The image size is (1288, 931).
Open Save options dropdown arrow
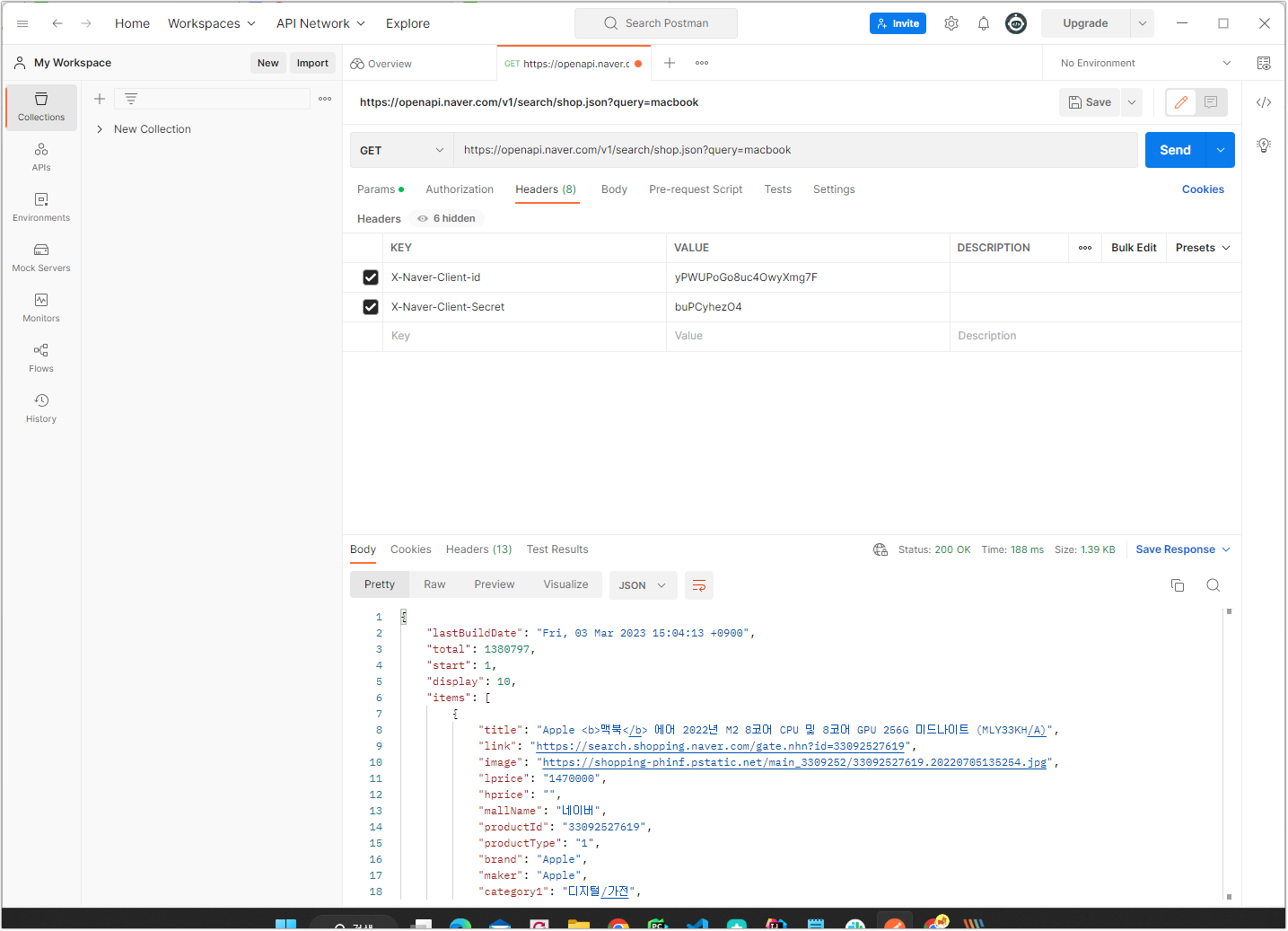pos(1132,102)
